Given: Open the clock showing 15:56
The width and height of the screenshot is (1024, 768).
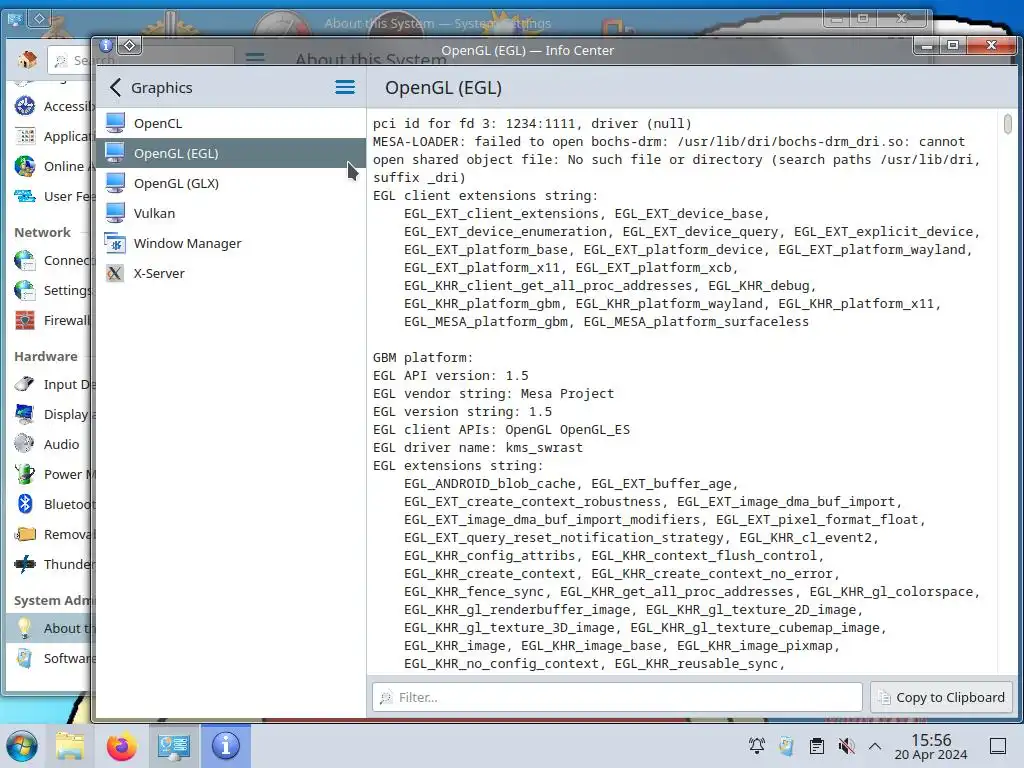Looking at the screenshot, I should pyautogui.click(x=931, y=746).
